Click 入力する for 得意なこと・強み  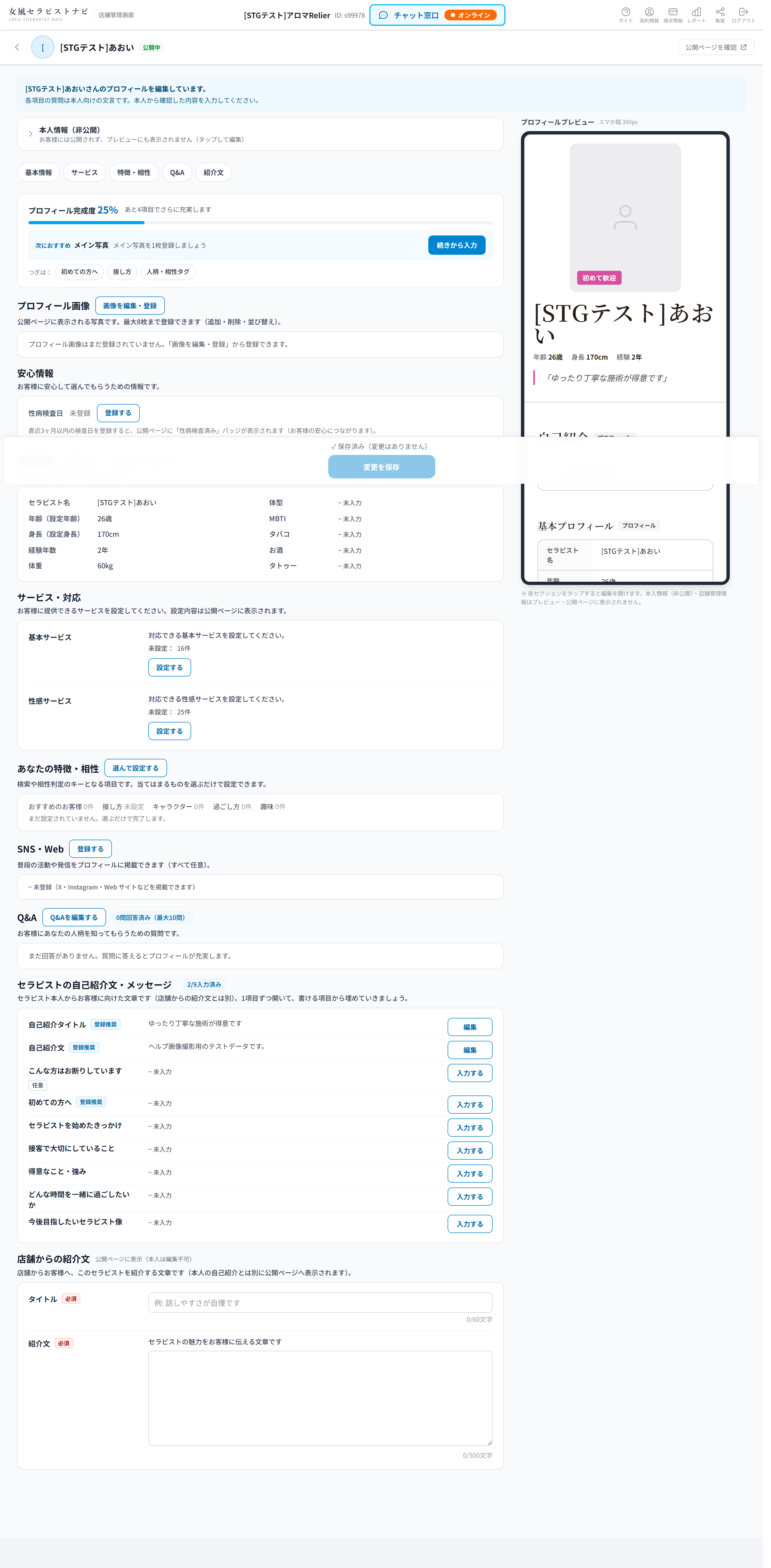pyautogui.click(x=470, y=1174)
